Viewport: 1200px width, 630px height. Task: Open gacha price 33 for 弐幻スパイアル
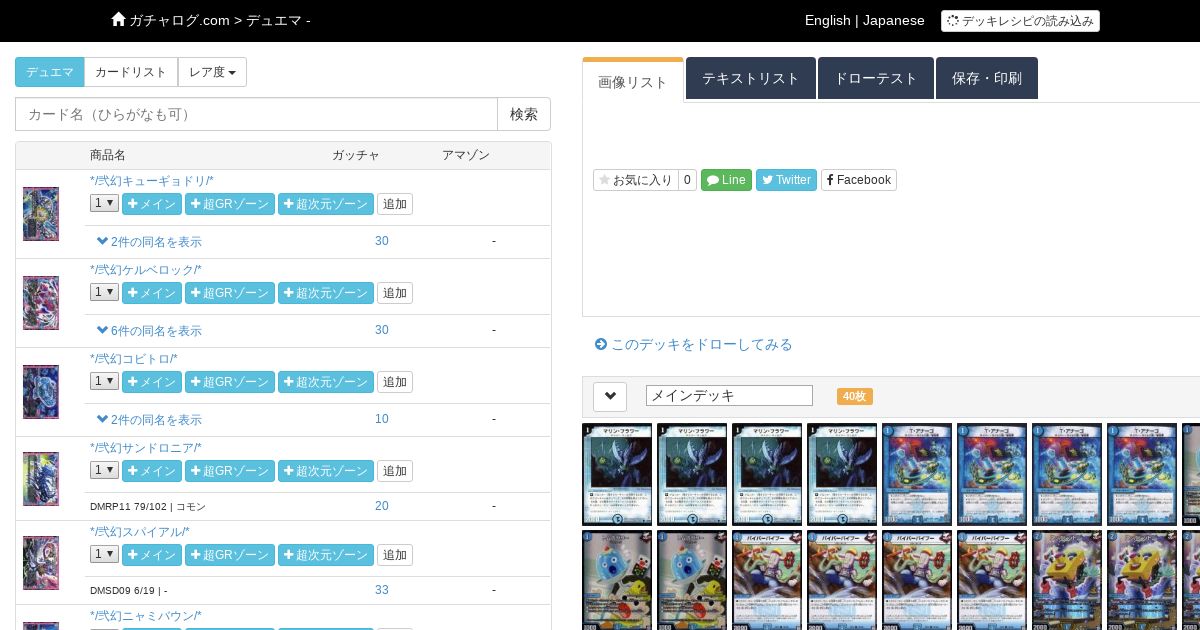pyautogui.click(x=382, y=590)
